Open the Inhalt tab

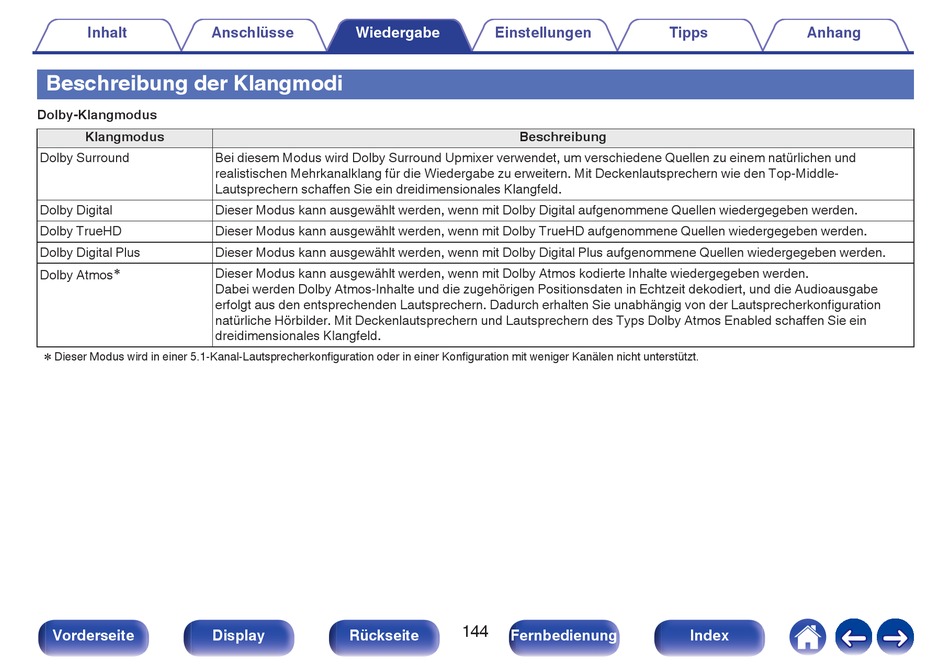click(107, 33)
